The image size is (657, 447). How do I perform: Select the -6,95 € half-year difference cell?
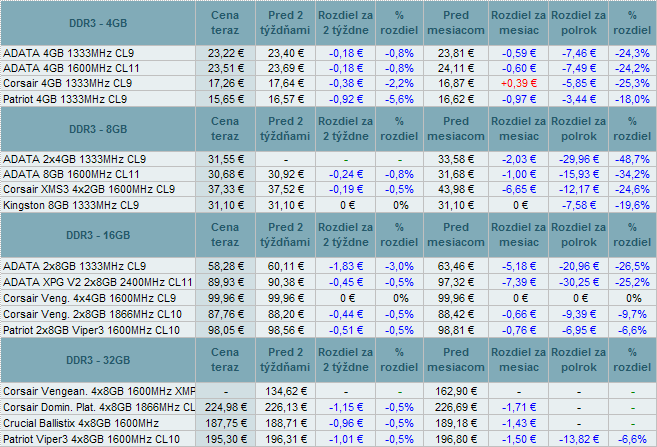click(x=579, y=330)
